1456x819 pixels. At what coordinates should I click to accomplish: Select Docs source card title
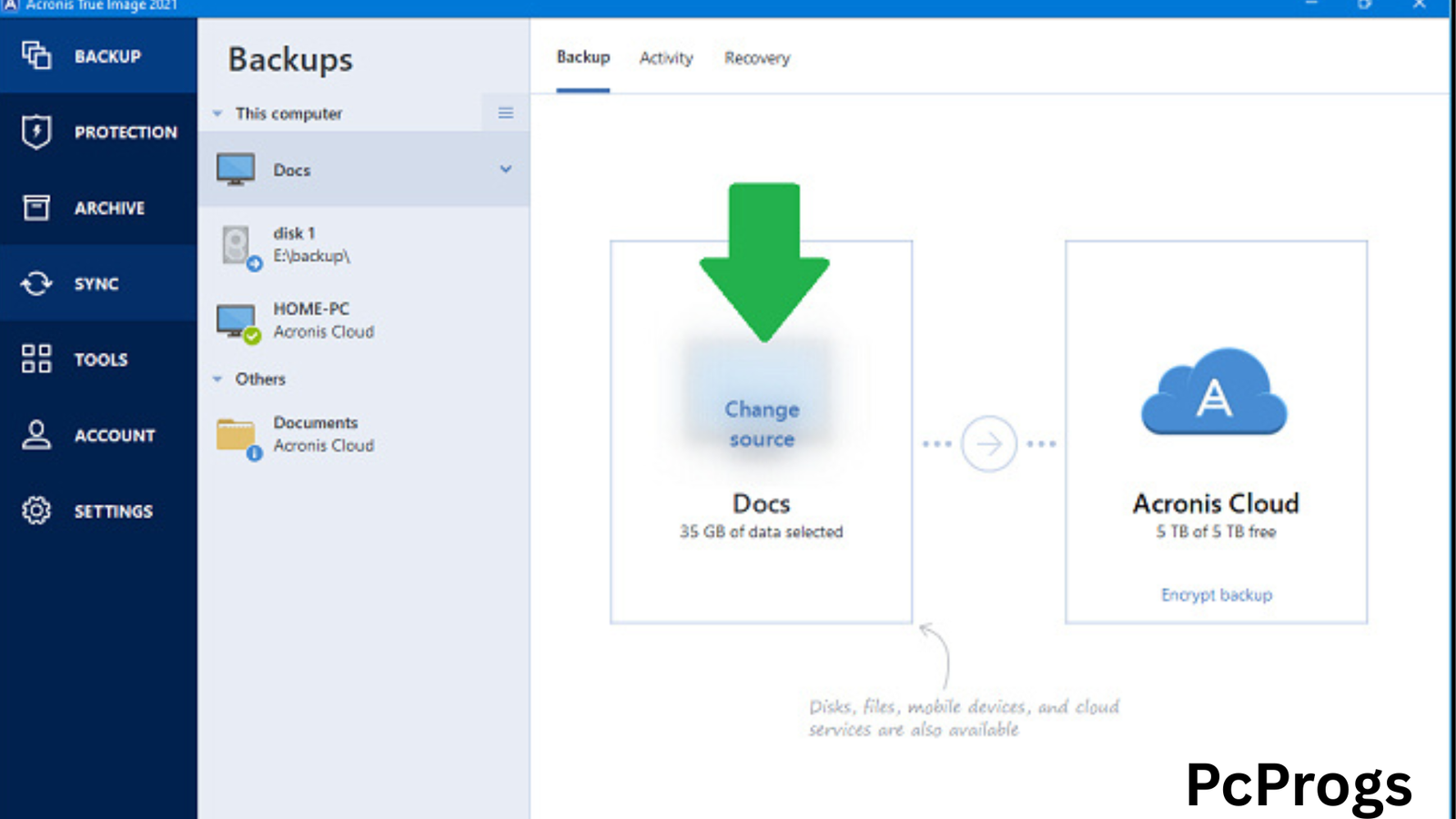coord(762,503)
